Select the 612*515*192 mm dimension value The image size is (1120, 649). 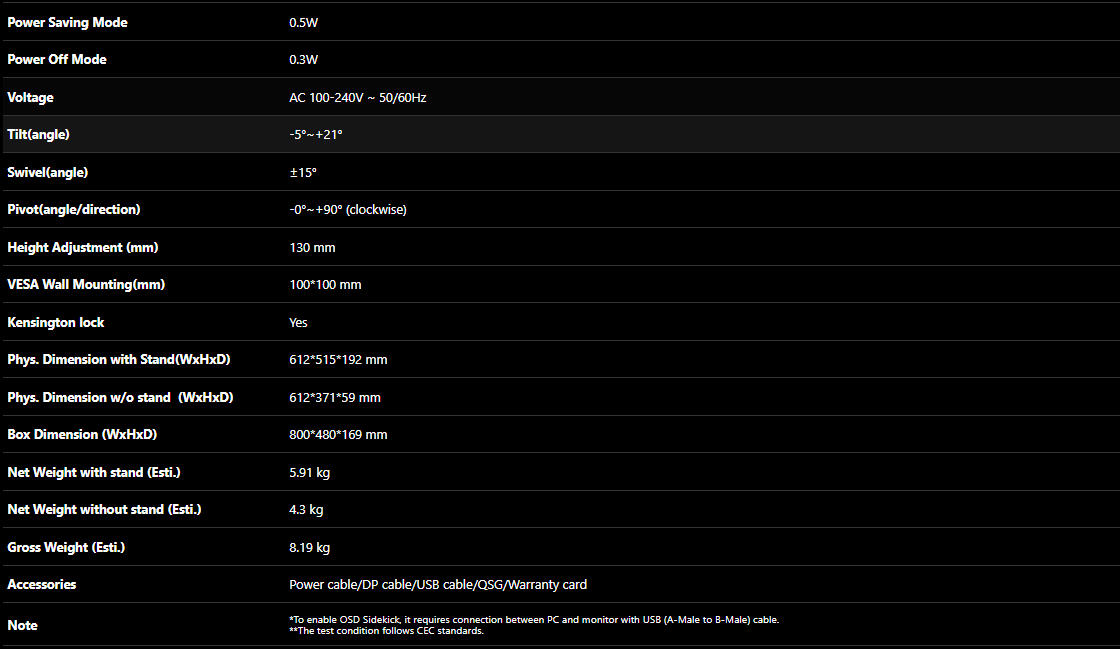(338, 359)
